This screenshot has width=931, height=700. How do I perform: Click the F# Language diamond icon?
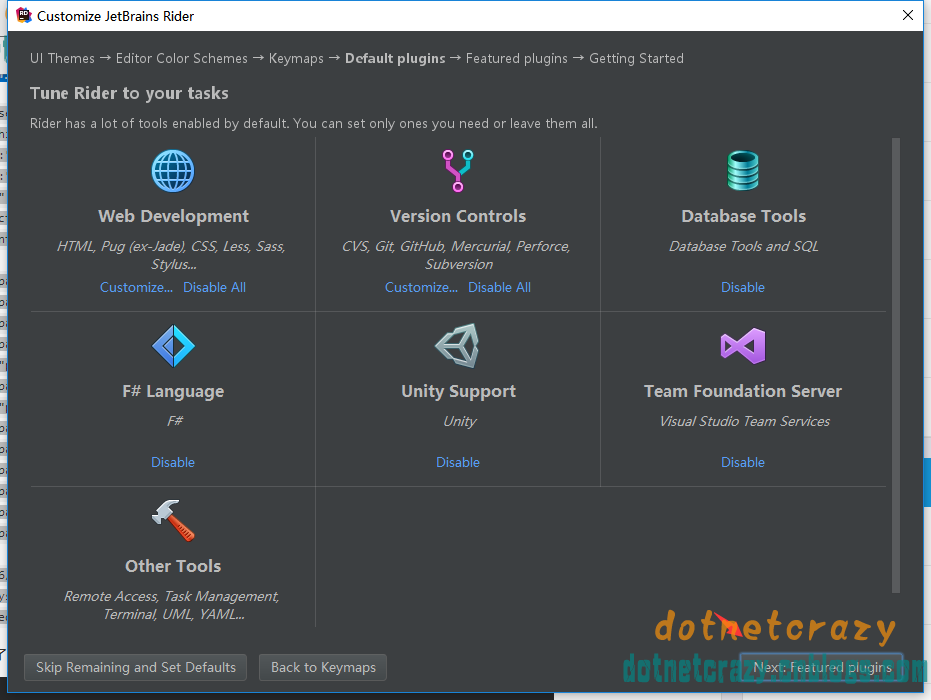(173, 346)
